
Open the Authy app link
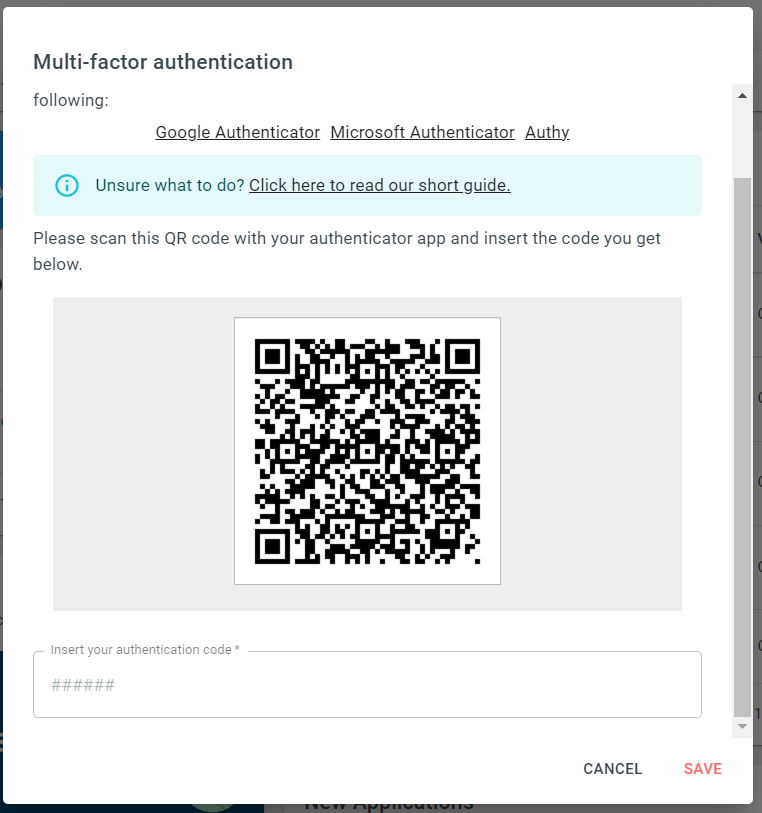[x=547, y=132]
